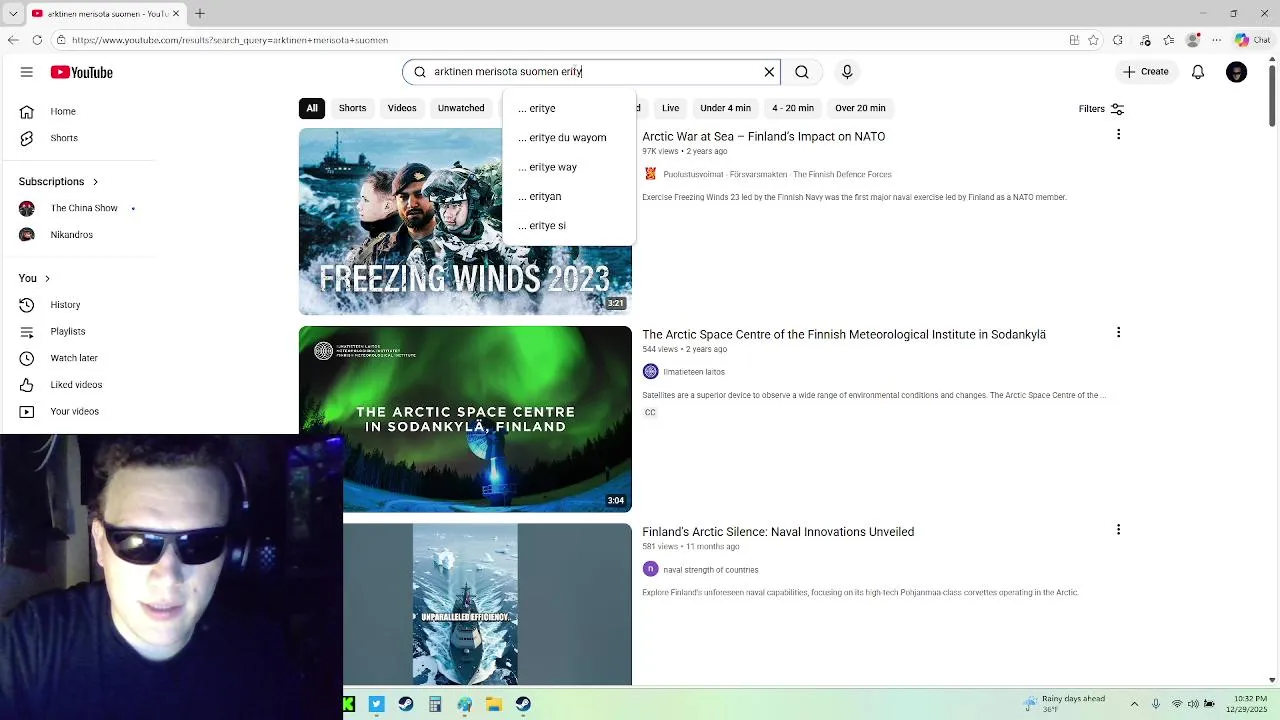Screen dimensions: 1280x720
Task: Visit the Puolustusvoimat channel
Action: 777,174
